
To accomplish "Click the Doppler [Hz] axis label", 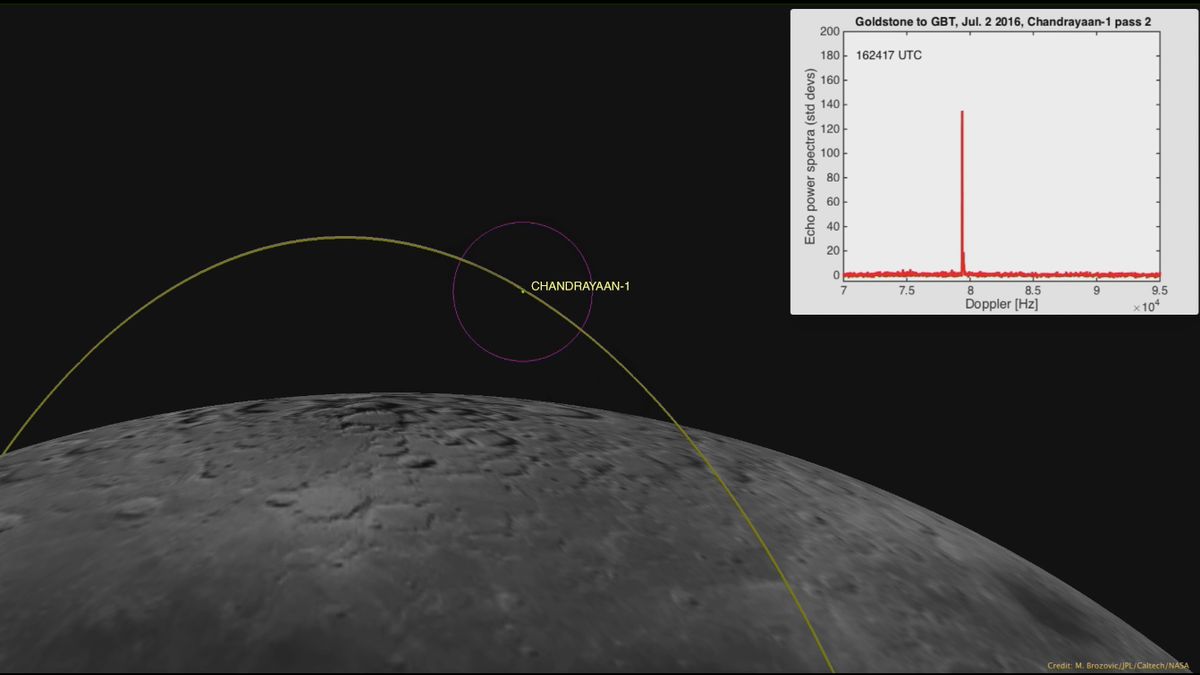I will (x=1000, y=303).
